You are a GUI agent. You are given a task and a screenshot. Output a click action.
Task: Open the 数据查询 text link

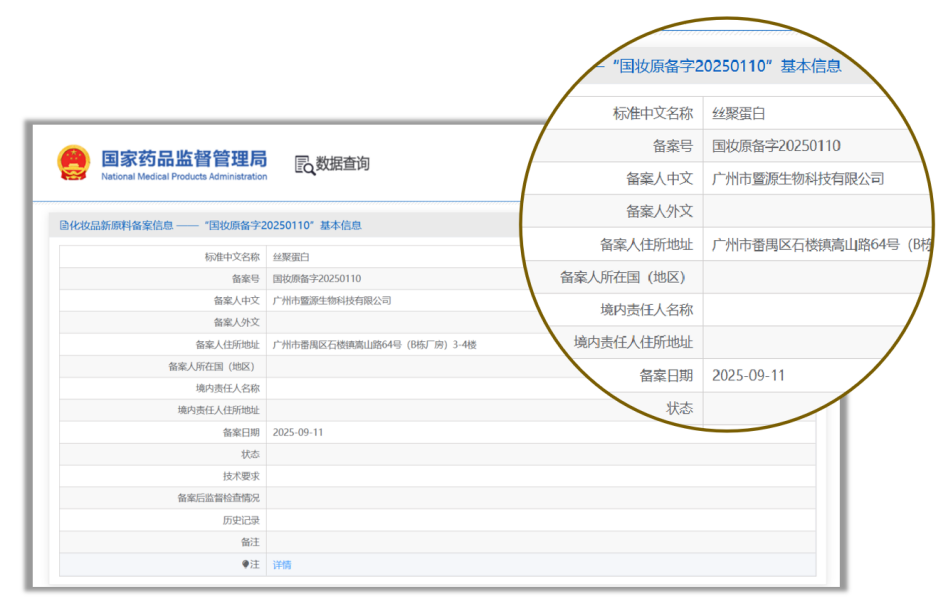point(343,164)
